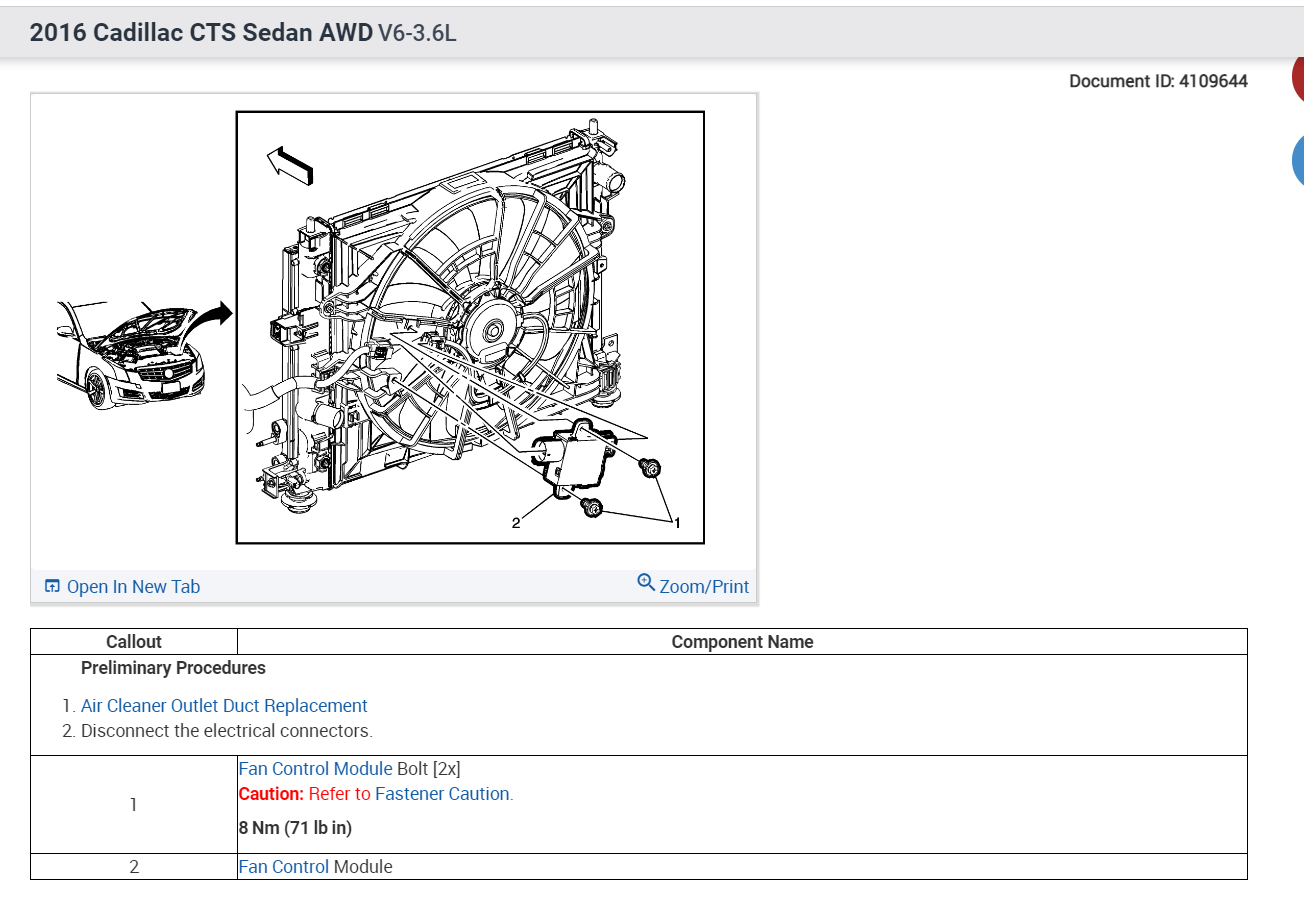
Task: Click the red circular button at top right
Action: (1299, 76)
